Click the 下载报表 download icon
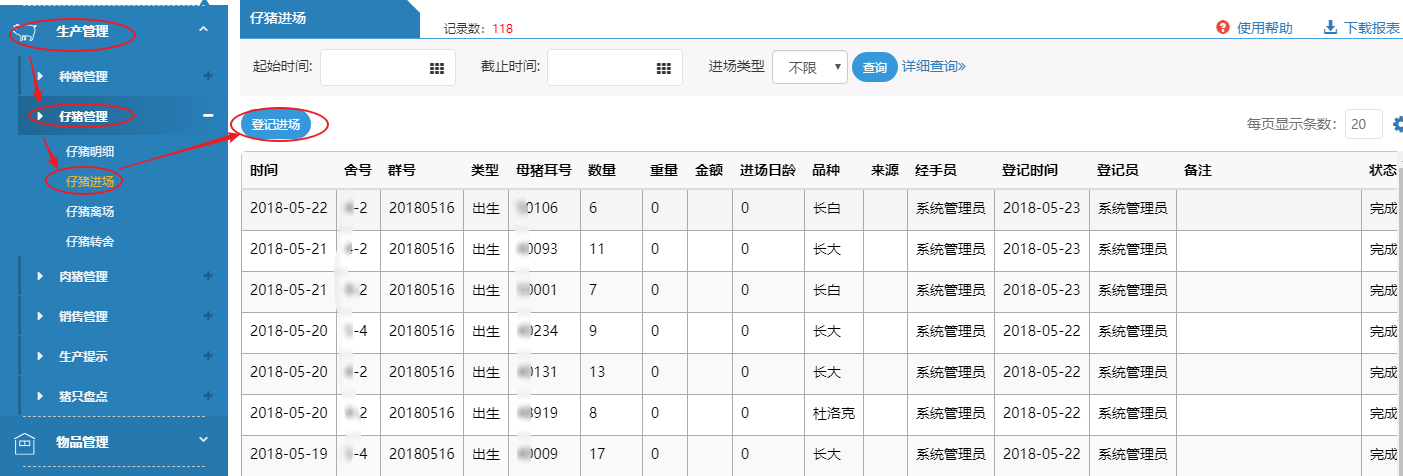This screenshot has height=476, width=1403. point(1330,27)
